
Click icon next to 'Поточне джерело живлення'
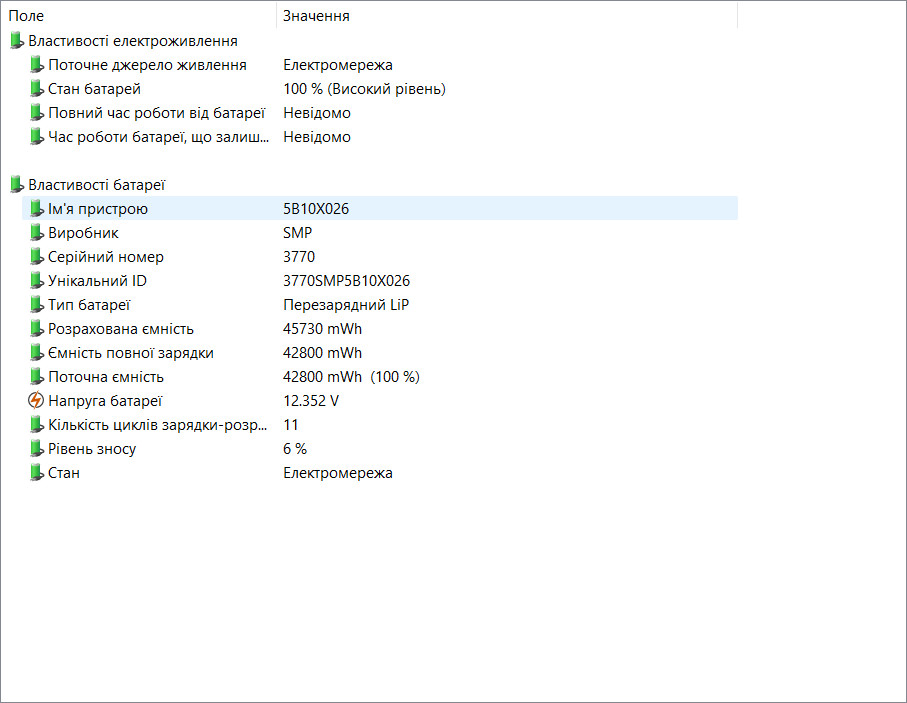[x=36, y=65]
